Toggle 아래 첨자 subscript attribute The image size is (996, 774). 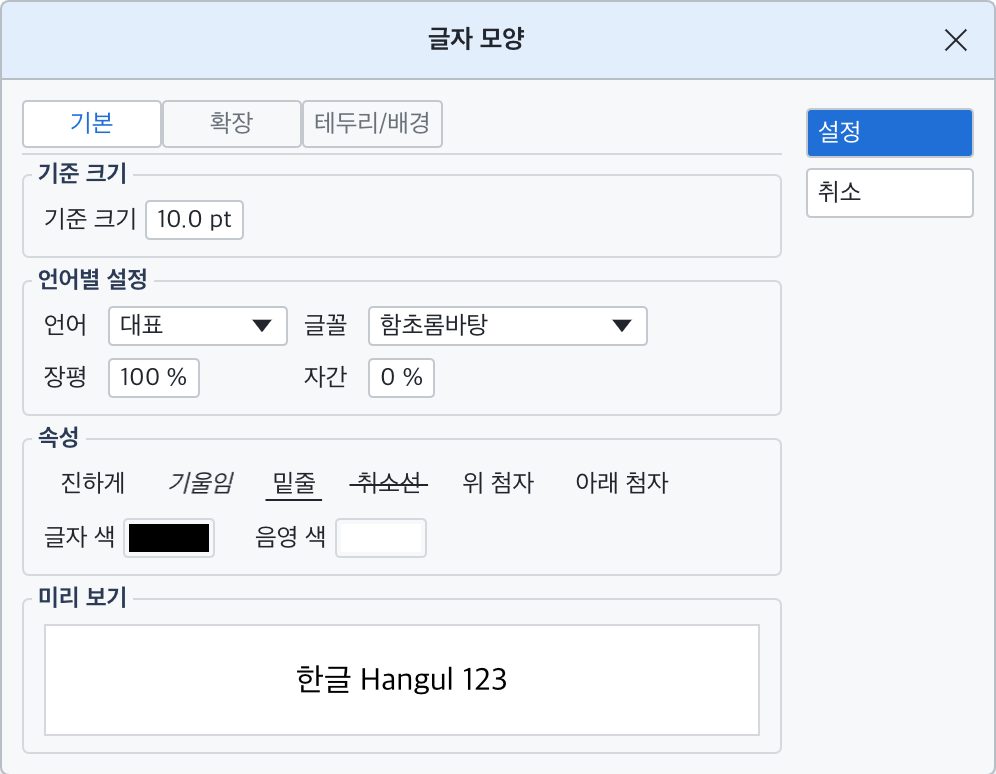[622, 483]
